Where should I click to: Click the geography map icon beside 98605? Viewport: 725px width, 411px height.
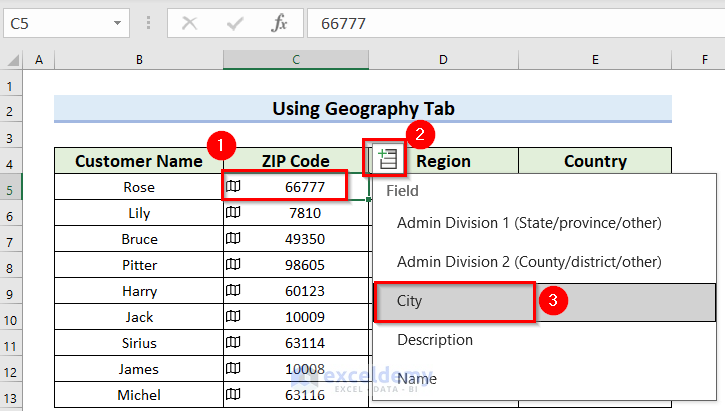[x=233, y=264]
